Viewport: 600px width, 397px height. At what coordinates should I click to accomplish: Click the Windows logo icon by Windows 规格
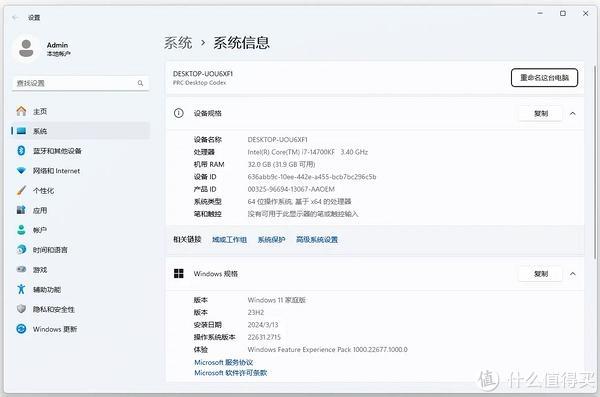[x=178, y=273]
